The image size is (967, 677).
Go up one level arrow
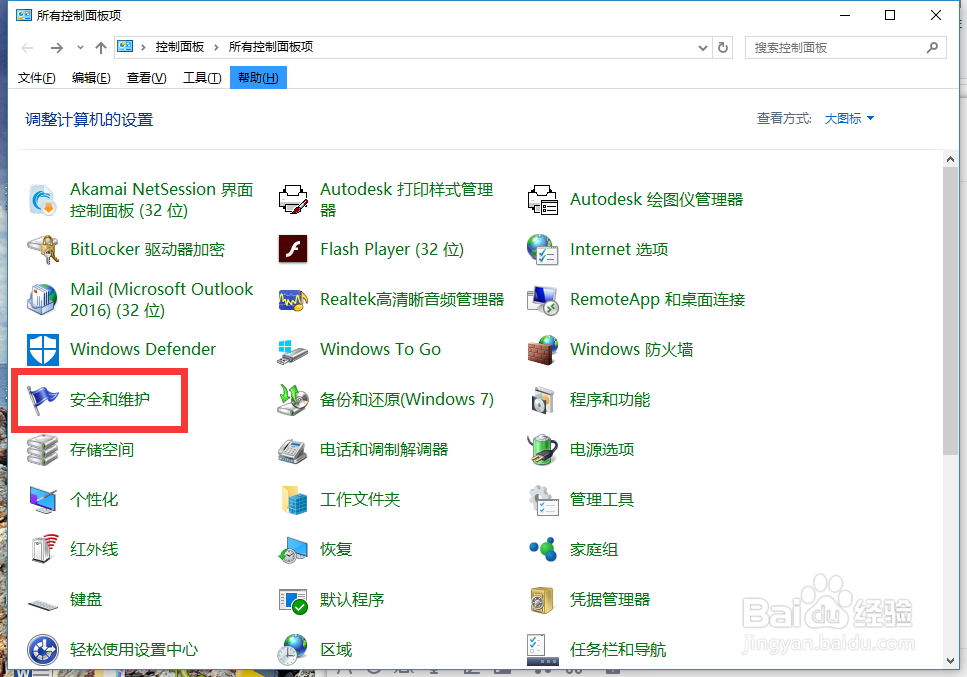(x=101, y=47)
